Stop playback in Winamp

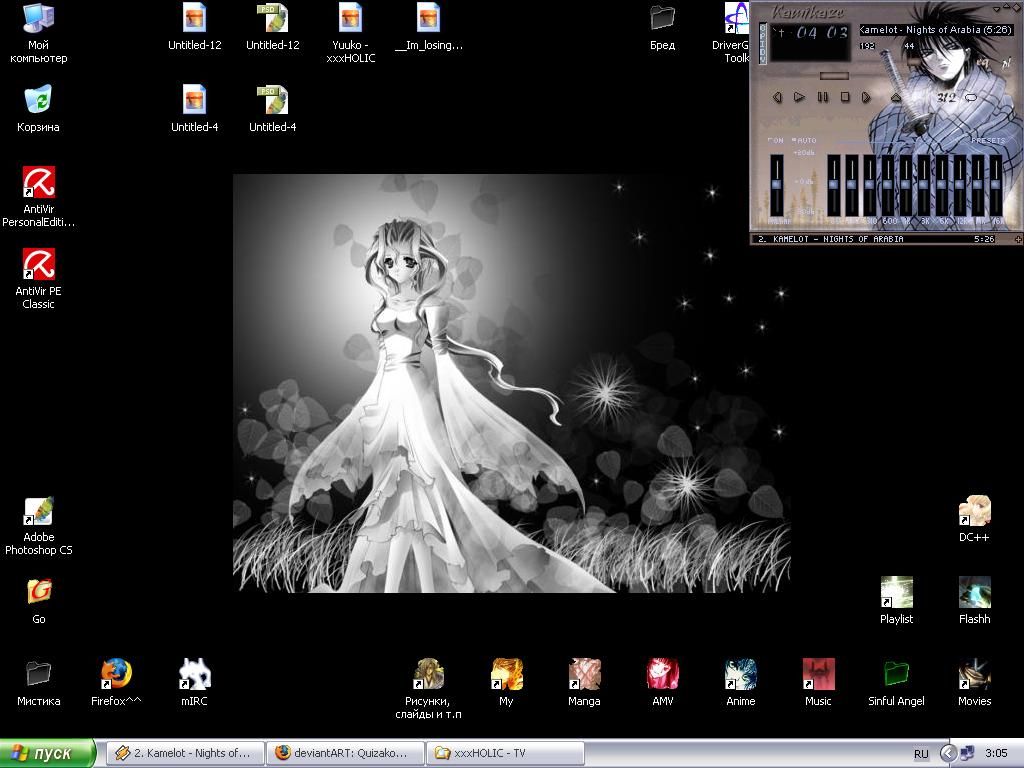844,97
